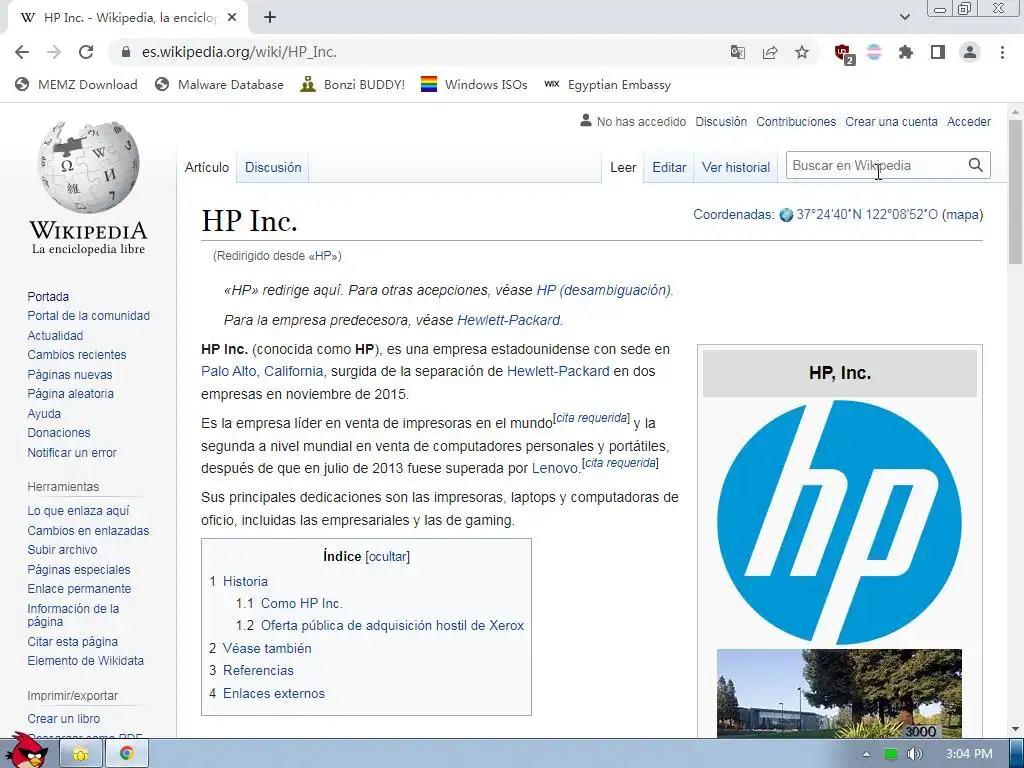Click the striped flag extension icon
The width and height of the screenshot is (1024, 768).
tap(874, 52)
